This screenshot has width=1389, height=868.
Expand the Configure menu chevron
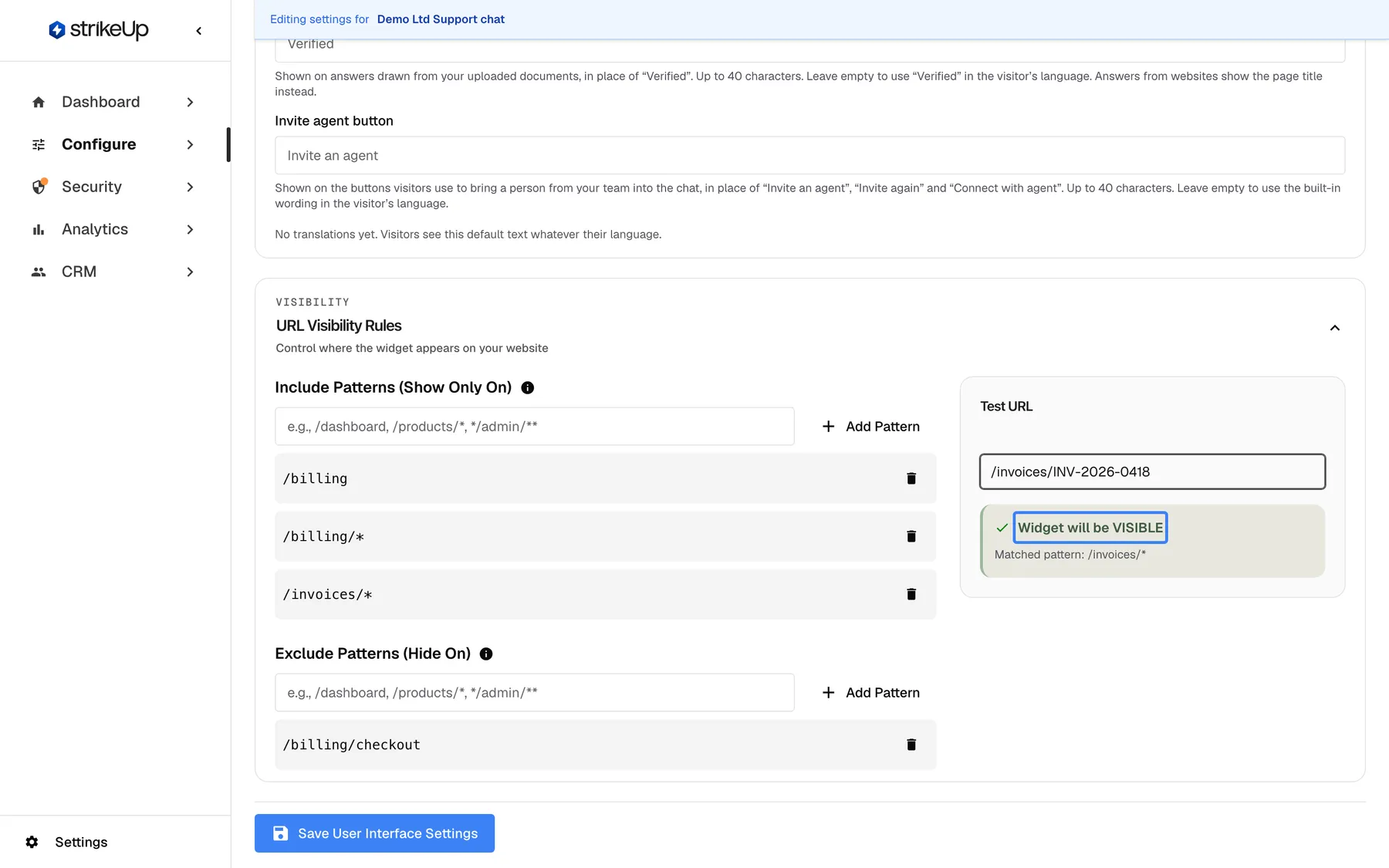tap(190, 144)
